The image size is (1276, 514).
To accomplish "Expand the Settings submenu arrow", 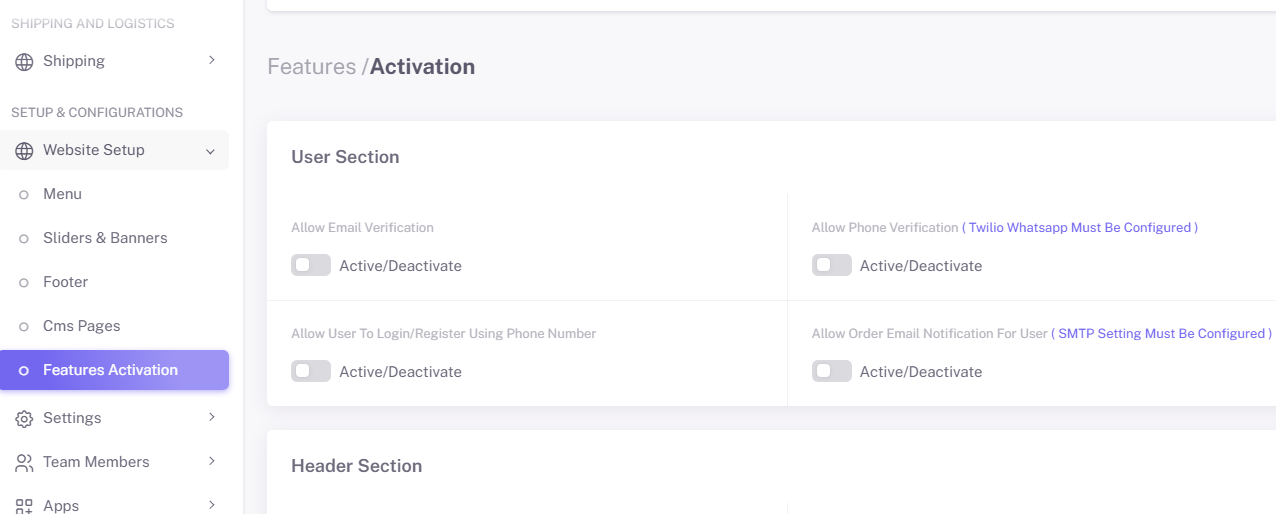I will [211, 417].
